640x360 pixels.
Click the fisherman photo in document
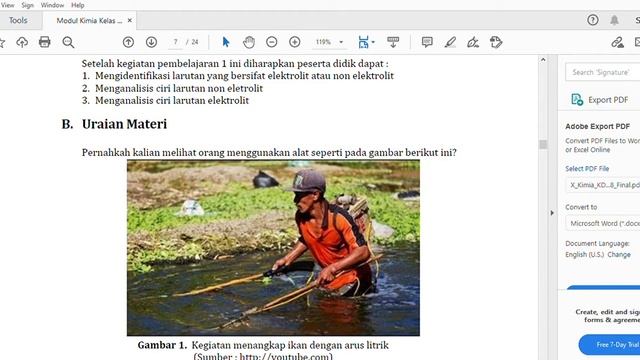(x=273, y=248)
